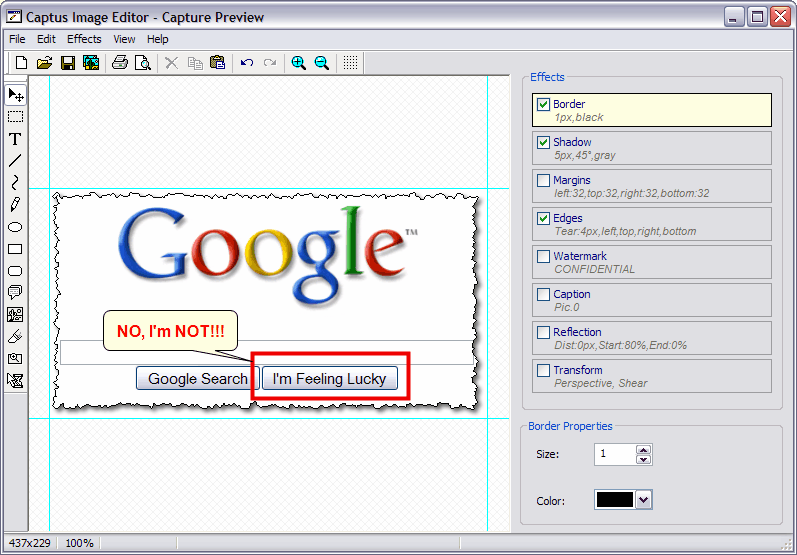Image resolution: width=797 pixels, height=555 pixels.
Task: Undo the last action using the toolbar
Action: click(x=247, y=63)
